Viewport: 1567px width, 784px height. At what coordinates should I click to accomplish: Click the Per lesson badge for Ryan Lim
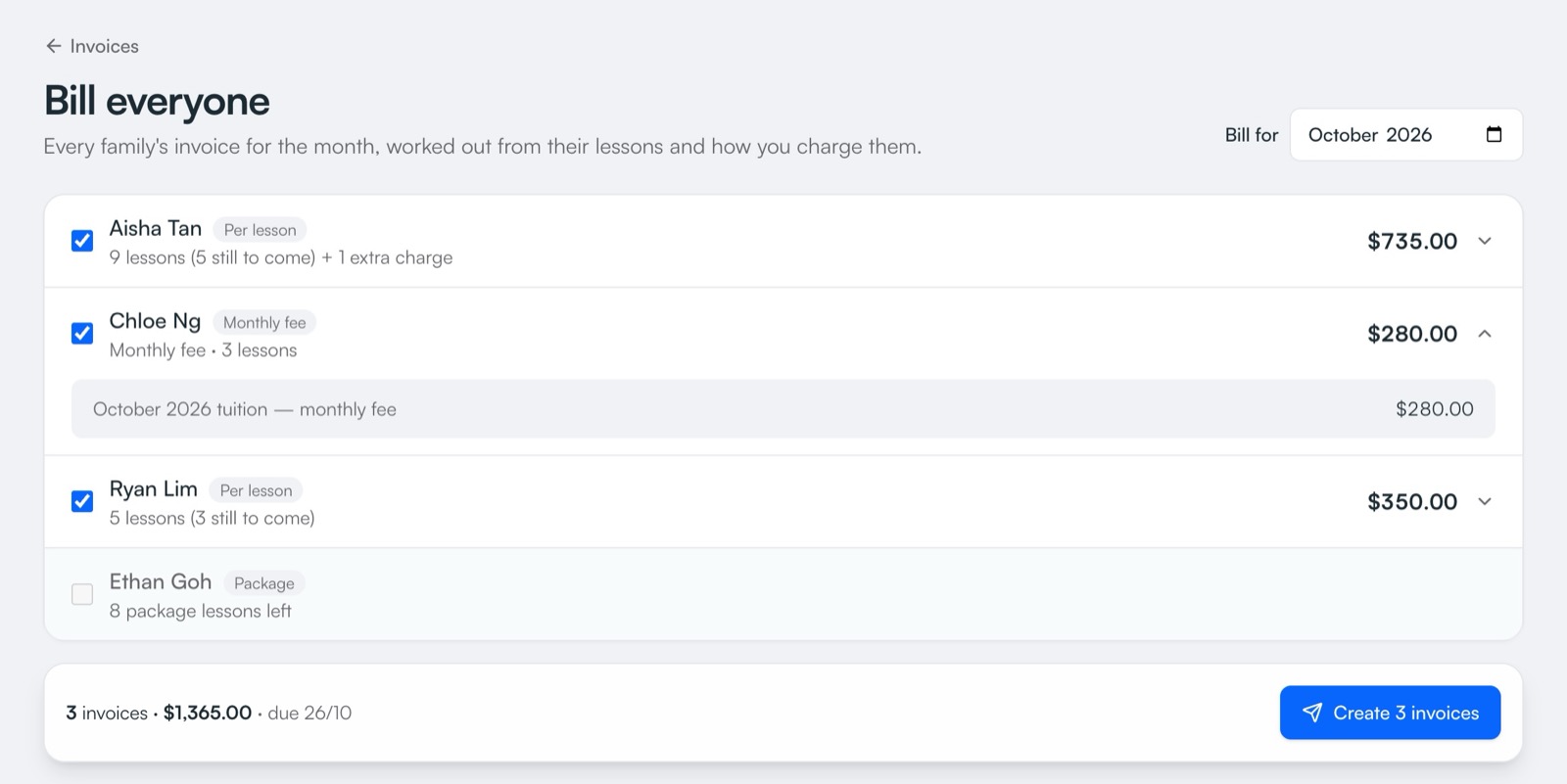(256, 490)
